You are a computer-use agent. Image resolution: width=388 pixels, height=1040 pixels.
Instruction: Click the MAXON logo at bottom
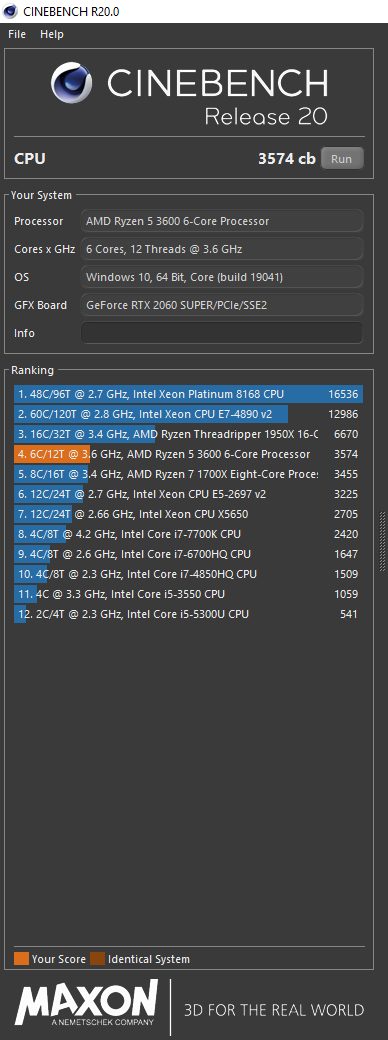[x=87, y=1004]
